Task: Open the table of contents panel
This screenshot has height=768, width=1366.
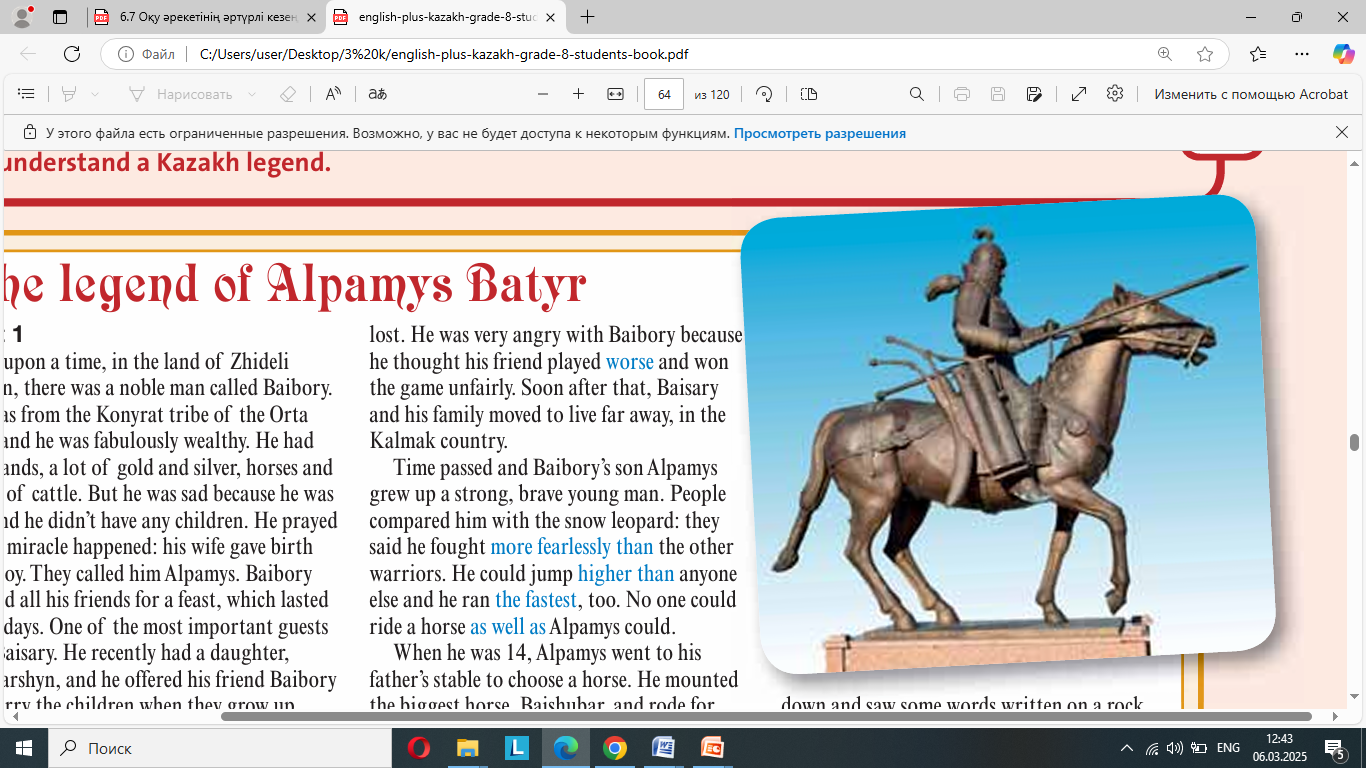Action: [x=27, y=94]
